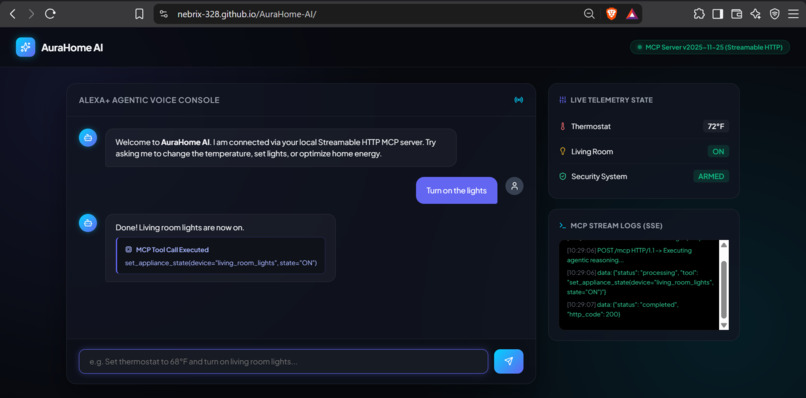
Task: Click the shield icon next to Security System
Action: tap(562, 176)
